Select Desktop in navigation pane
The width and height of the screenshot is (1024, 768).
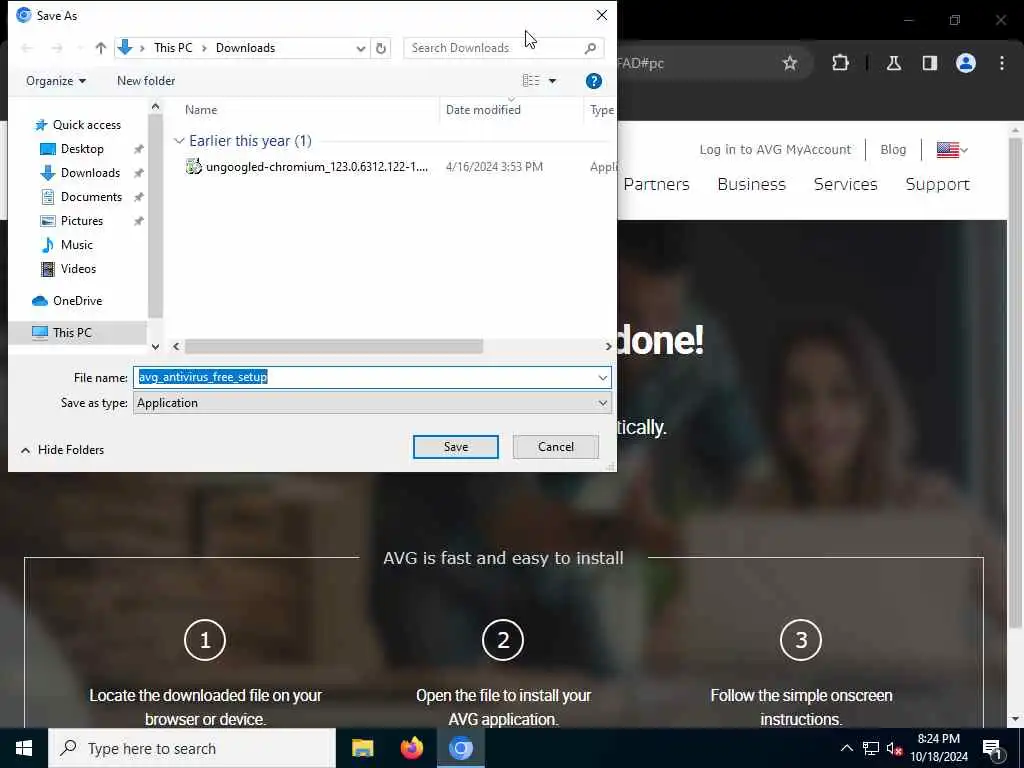(x=82, y=149)
